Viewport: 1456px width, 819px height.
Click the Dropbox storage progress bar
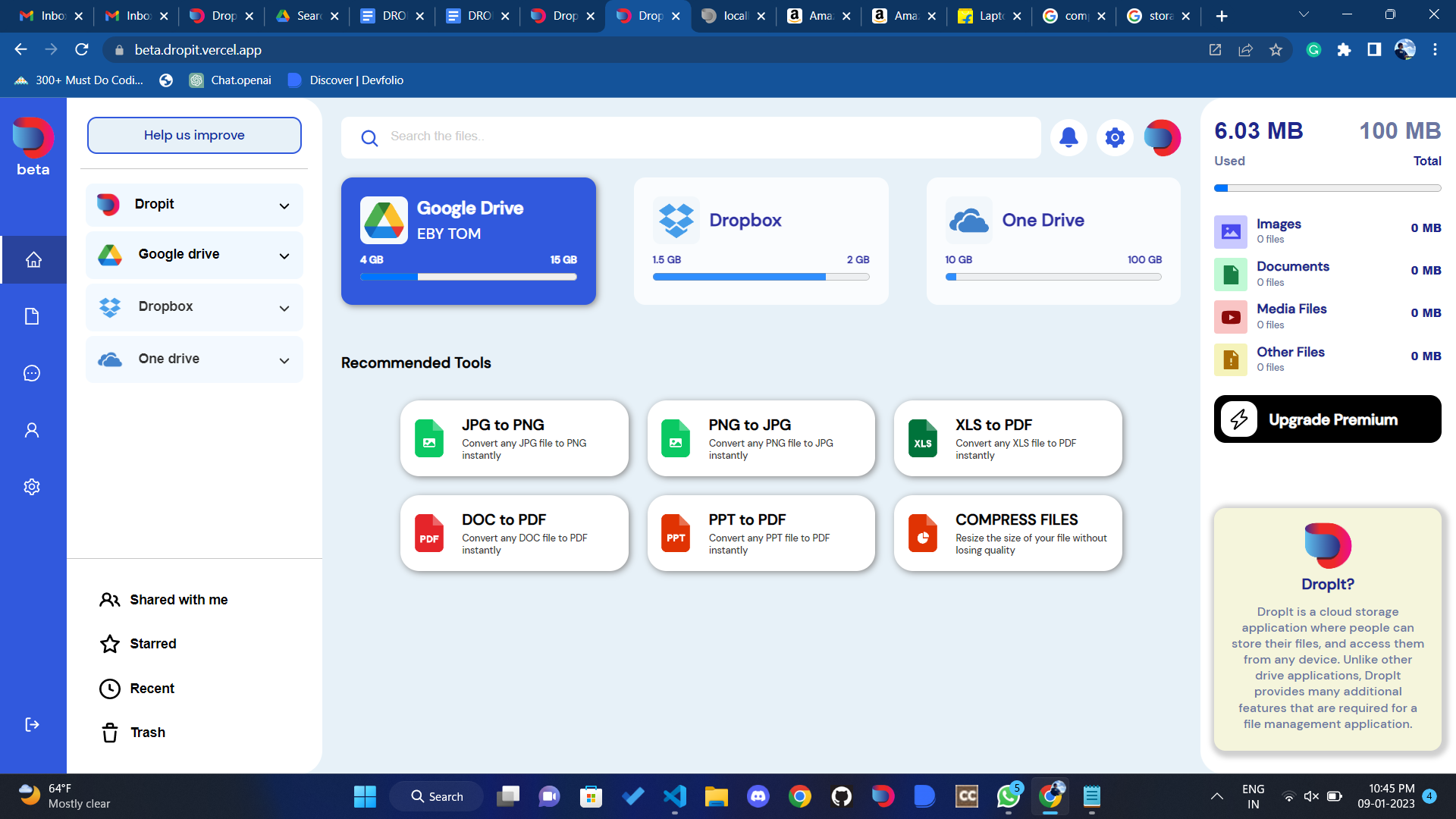point(761,278)
